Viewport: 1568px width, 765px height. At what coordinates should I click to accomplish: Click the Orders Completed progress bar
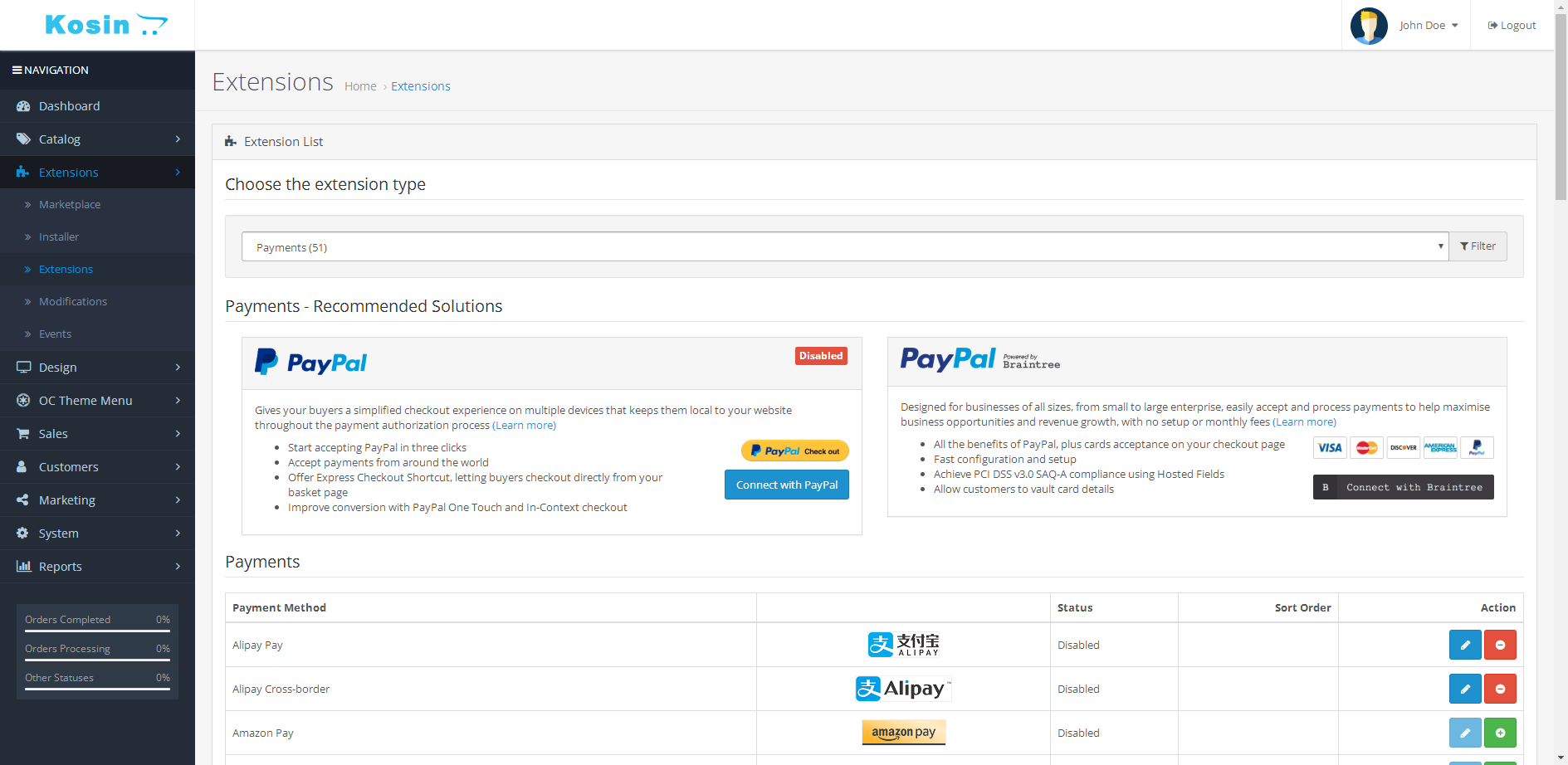[x=97, y=631]
